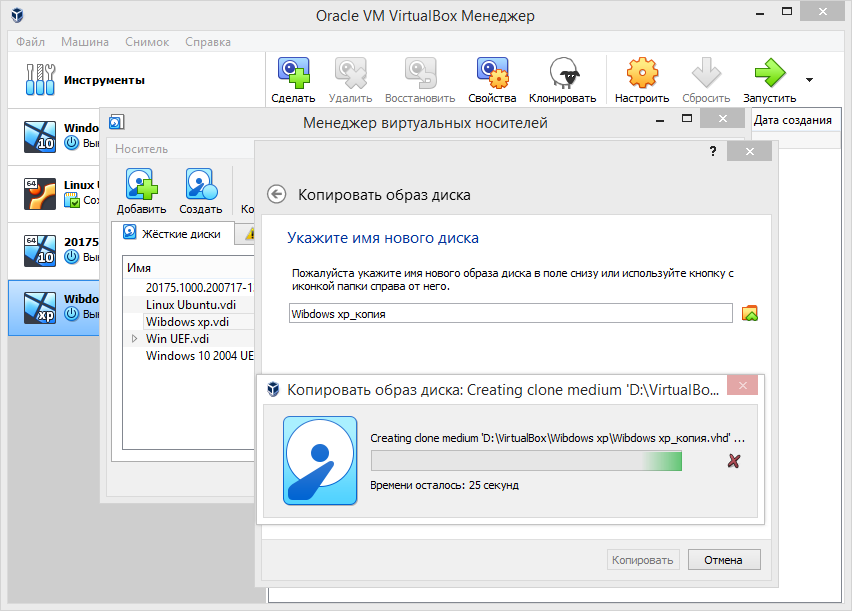Open snapshot Свойства icon
852x611 pixels.
(x=492, y=73)
